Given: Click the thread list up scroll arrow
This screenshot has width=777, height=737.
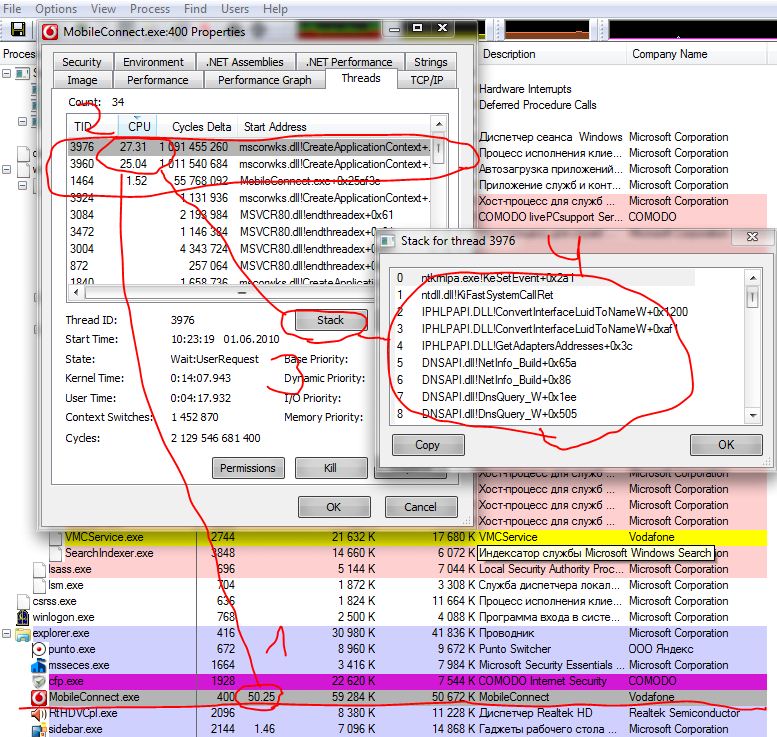Looking at the screenshot, I should click(x=439, y=124).
